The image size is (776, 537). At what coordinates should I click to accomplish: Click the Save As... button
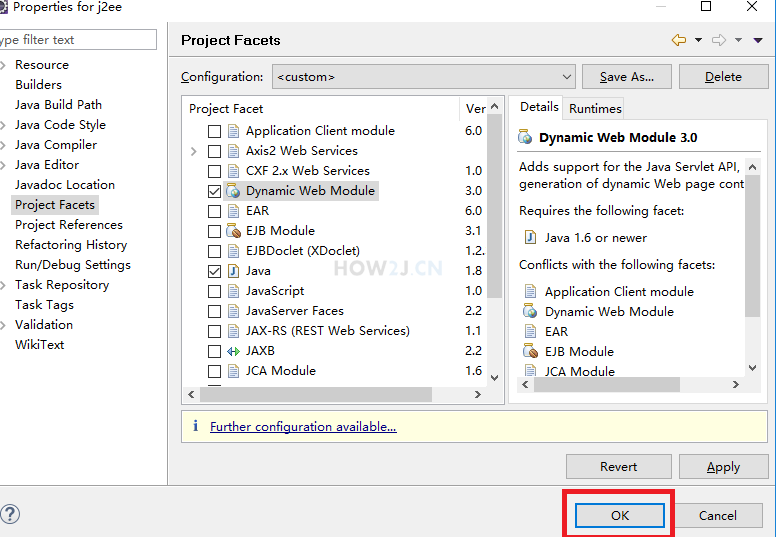[x=627, y=77]
